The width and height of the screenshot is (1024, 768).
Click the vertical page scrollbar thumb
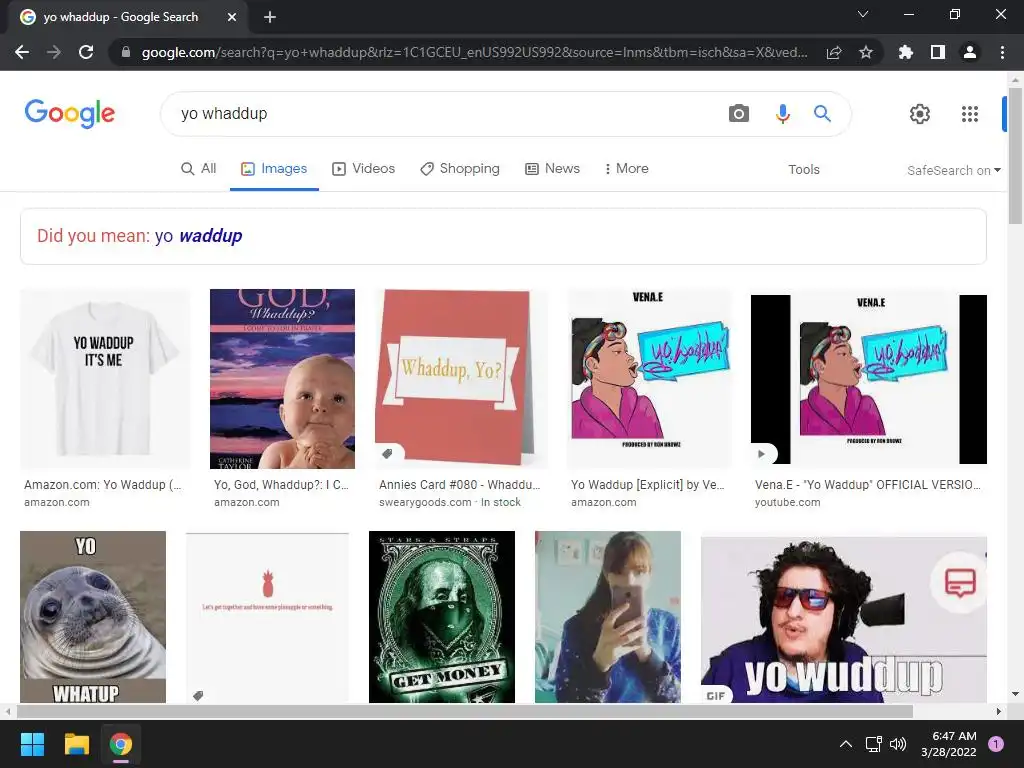click(1015, 155)
